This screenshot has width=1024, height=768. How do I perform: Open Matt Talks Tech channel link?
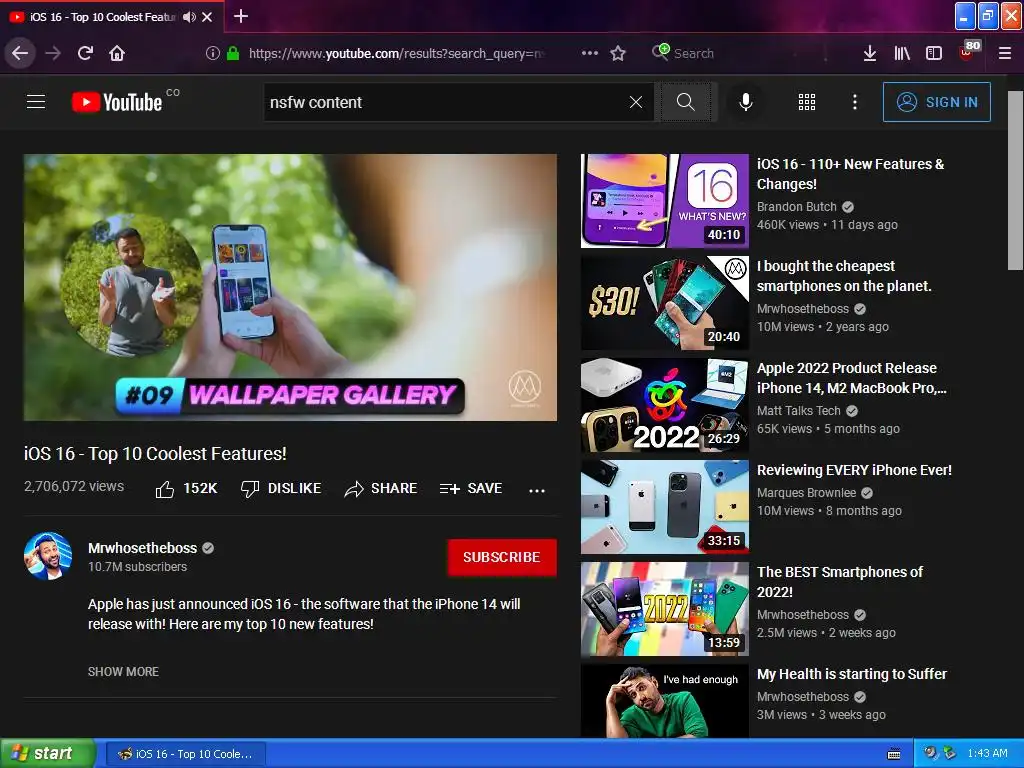pyautogui.click(x=799, y=411)
